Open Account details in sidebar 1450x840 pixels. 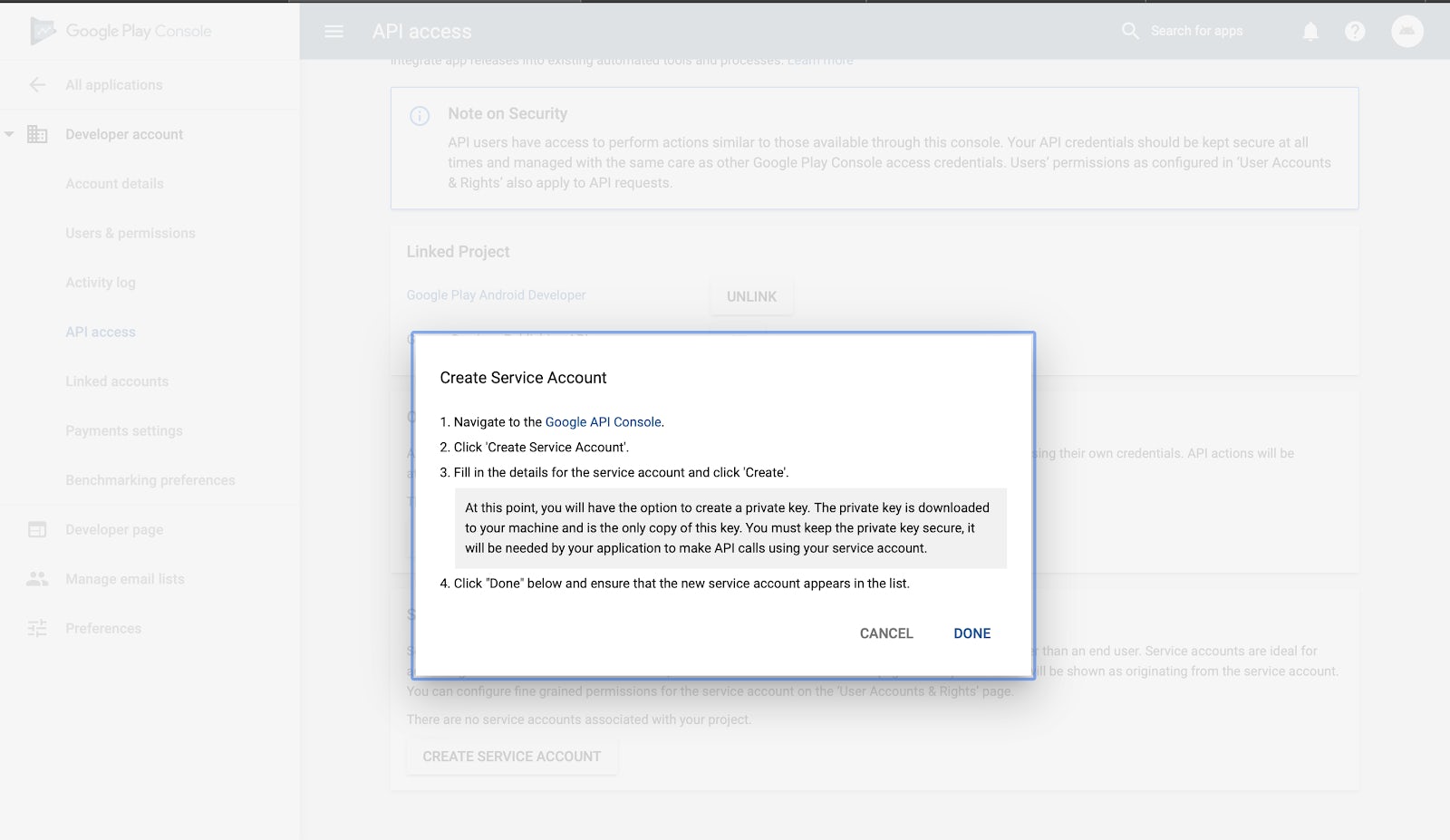(x=114, y=184)
